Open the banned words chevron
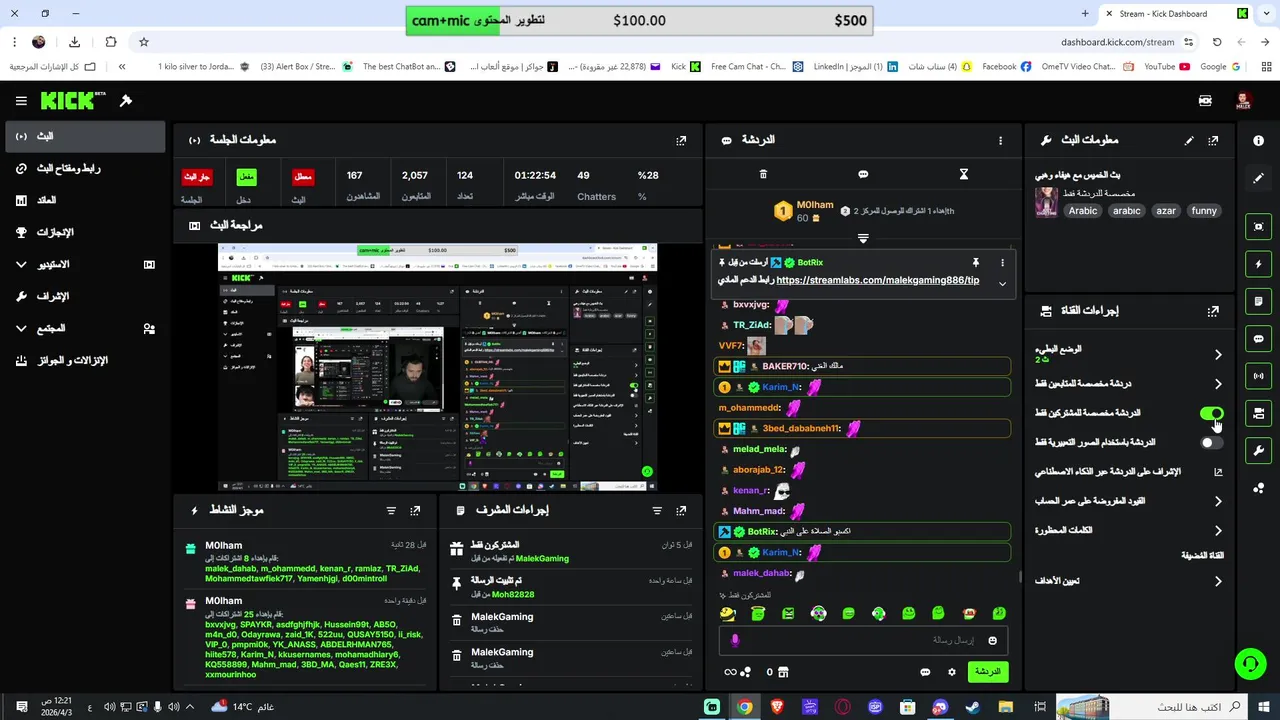 [1218, 531]
